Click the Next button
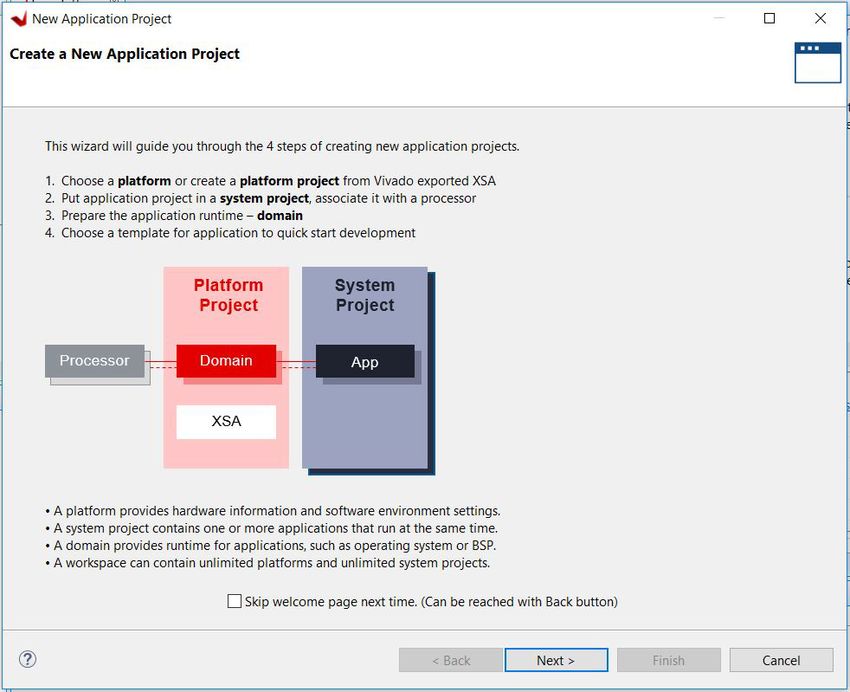 click(556, 660)
